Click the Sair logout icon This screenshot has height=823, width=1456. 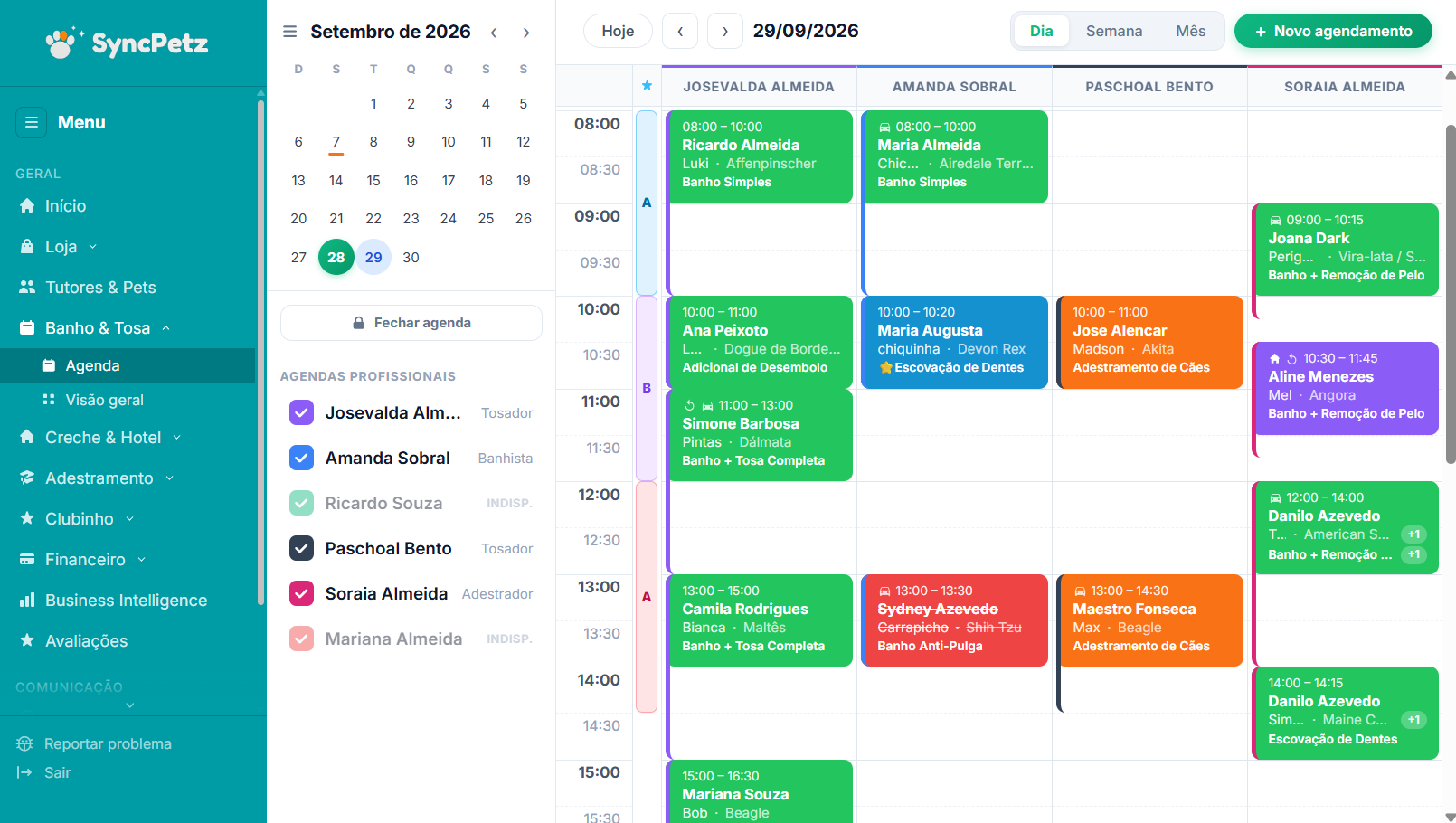(x=24, y=772)
